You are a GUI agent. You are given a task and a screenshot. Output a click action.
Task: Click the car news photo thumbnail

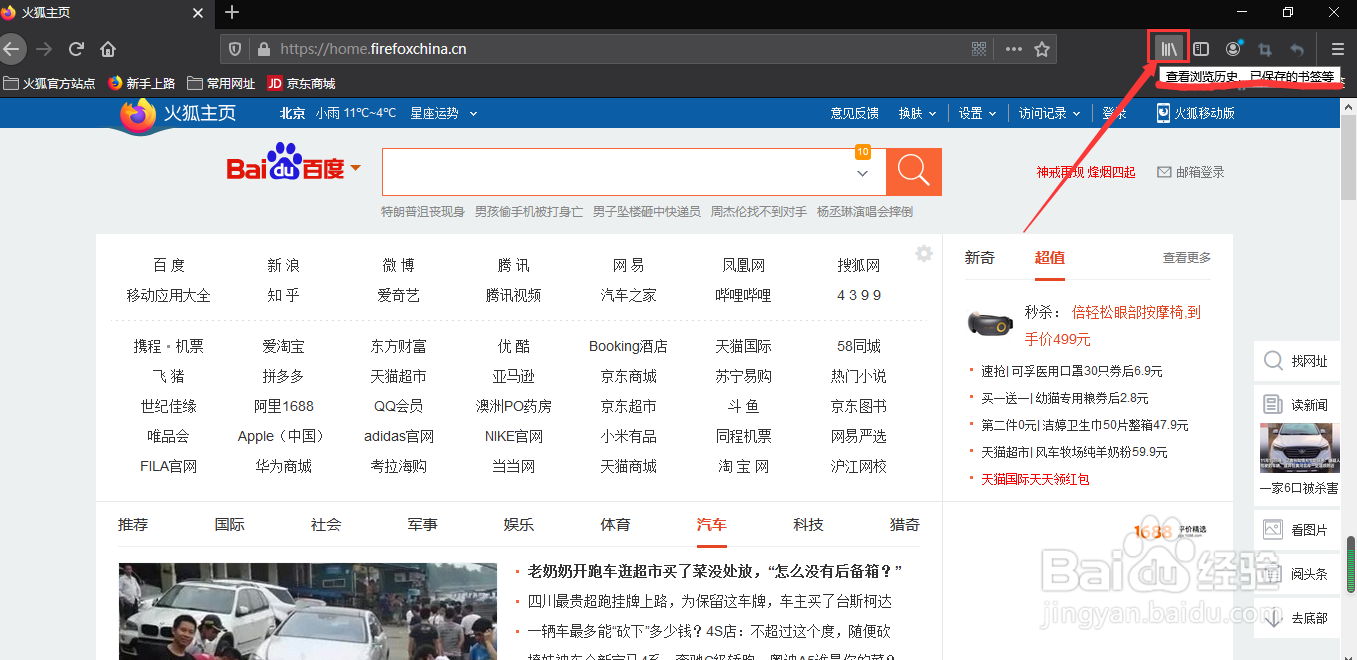[307, 611]
